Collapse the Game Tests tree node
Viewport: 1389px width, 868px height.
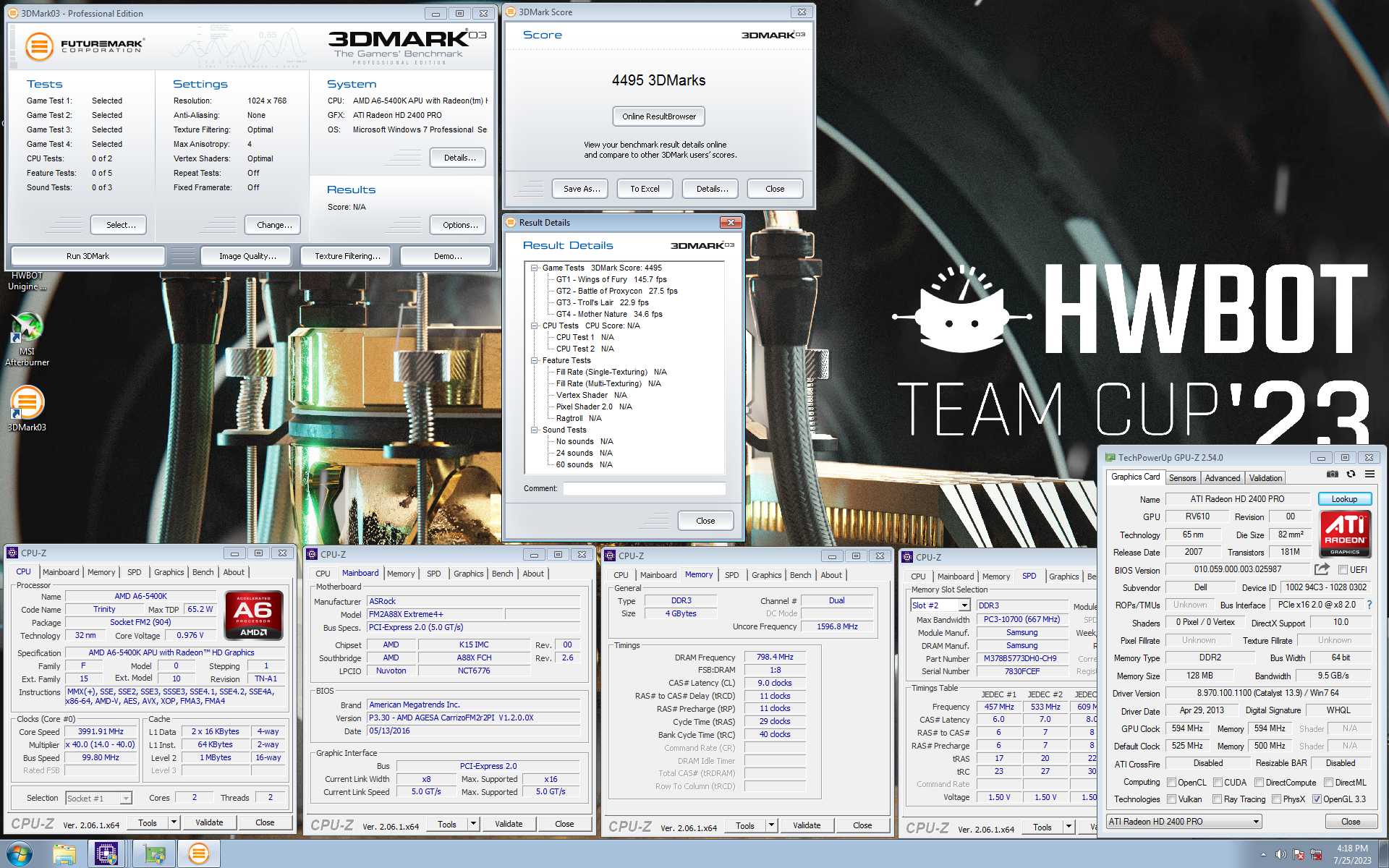click(535, 268)
